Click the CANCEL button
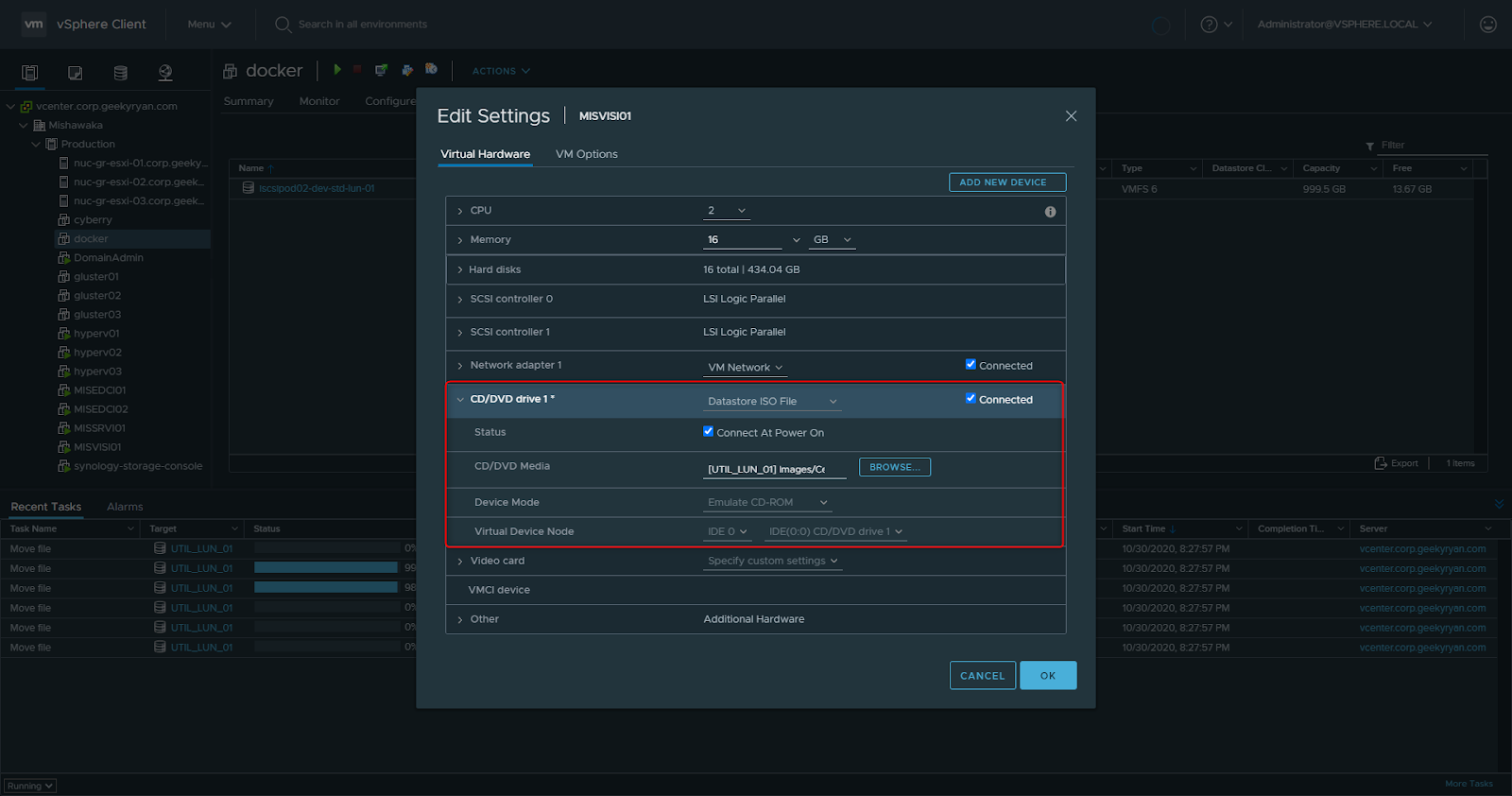Screen dimensions: 1512x796 983,676
